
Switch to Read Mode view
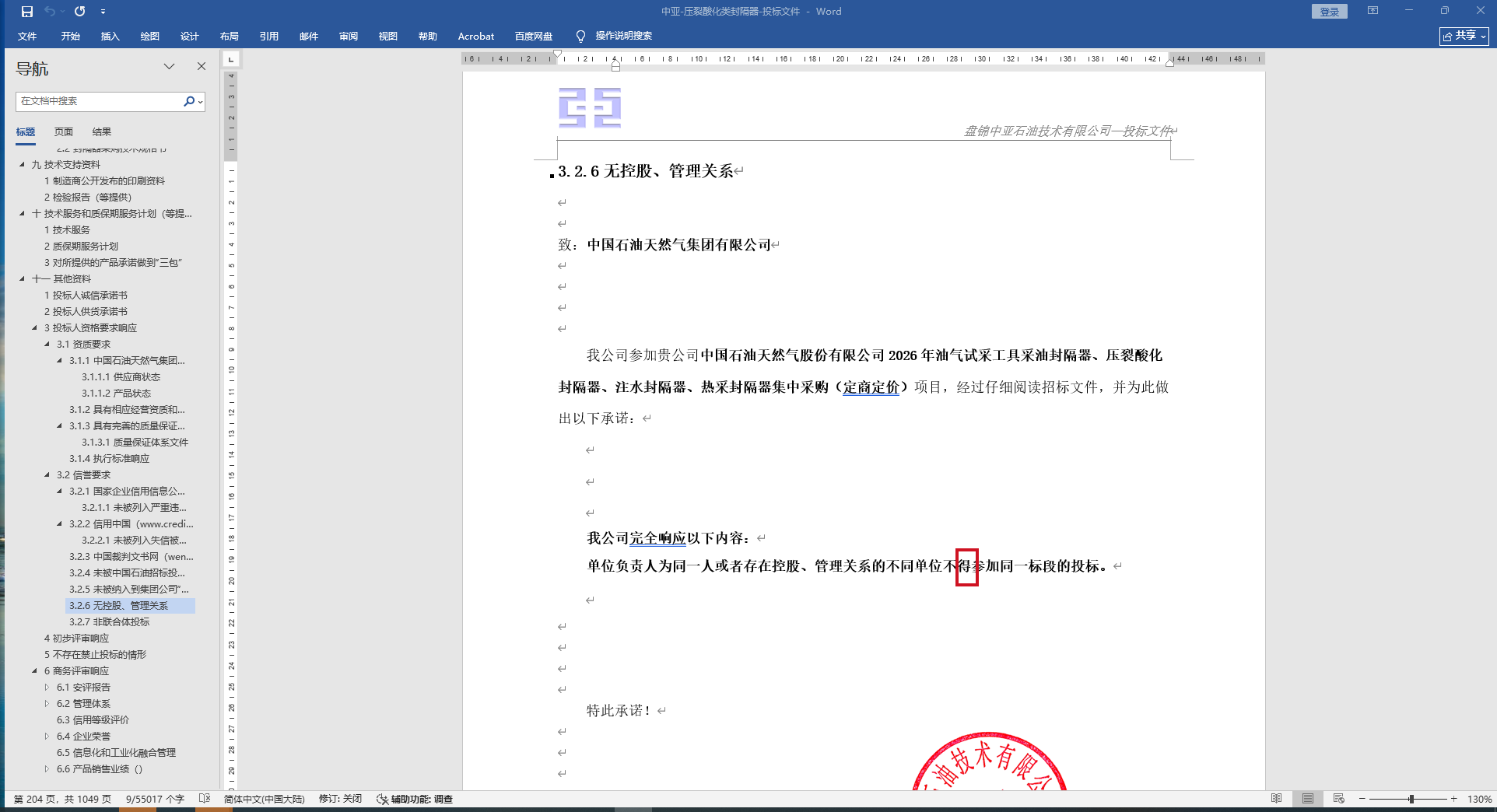1276,799
